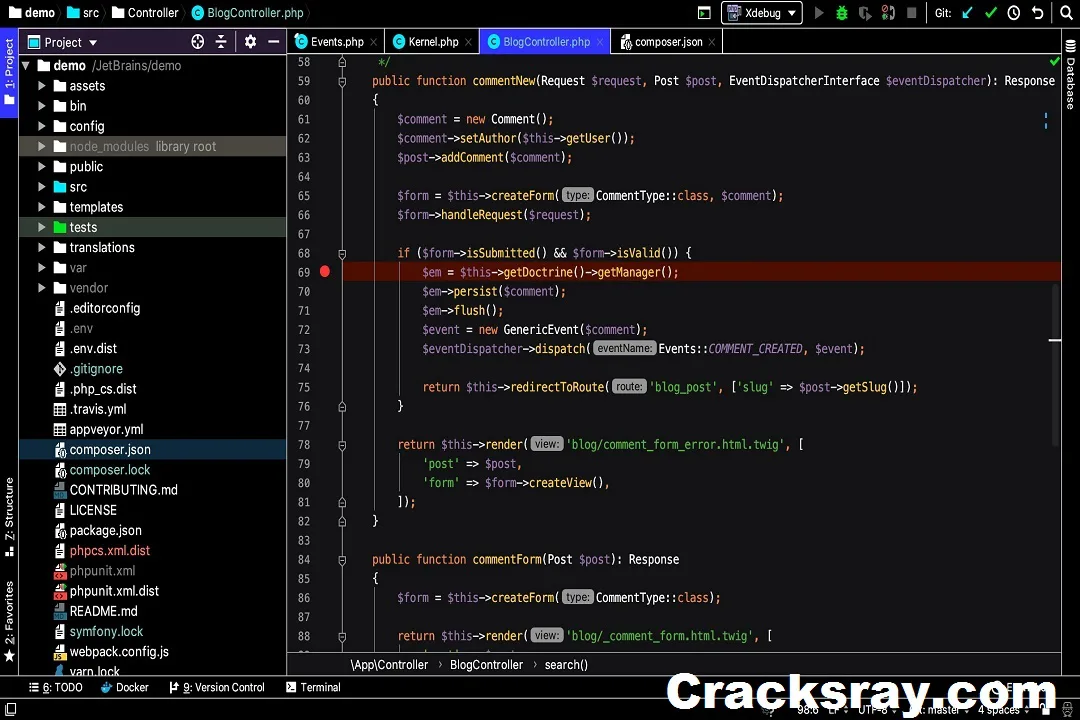Click search() in bottom breadcrumb

tap(566, 665)
